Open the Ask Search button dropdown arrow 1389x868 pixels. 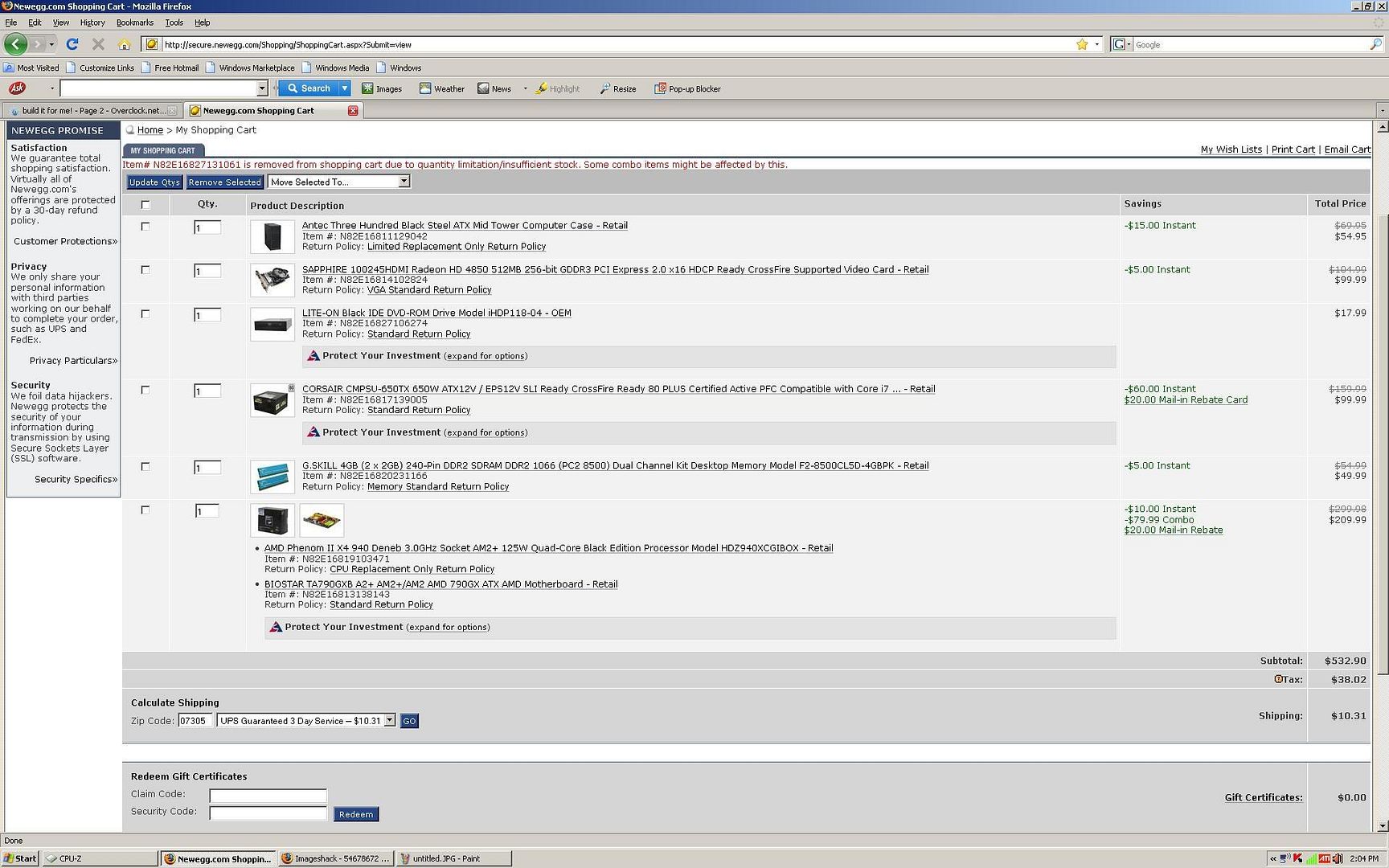[x=345, y=88]
